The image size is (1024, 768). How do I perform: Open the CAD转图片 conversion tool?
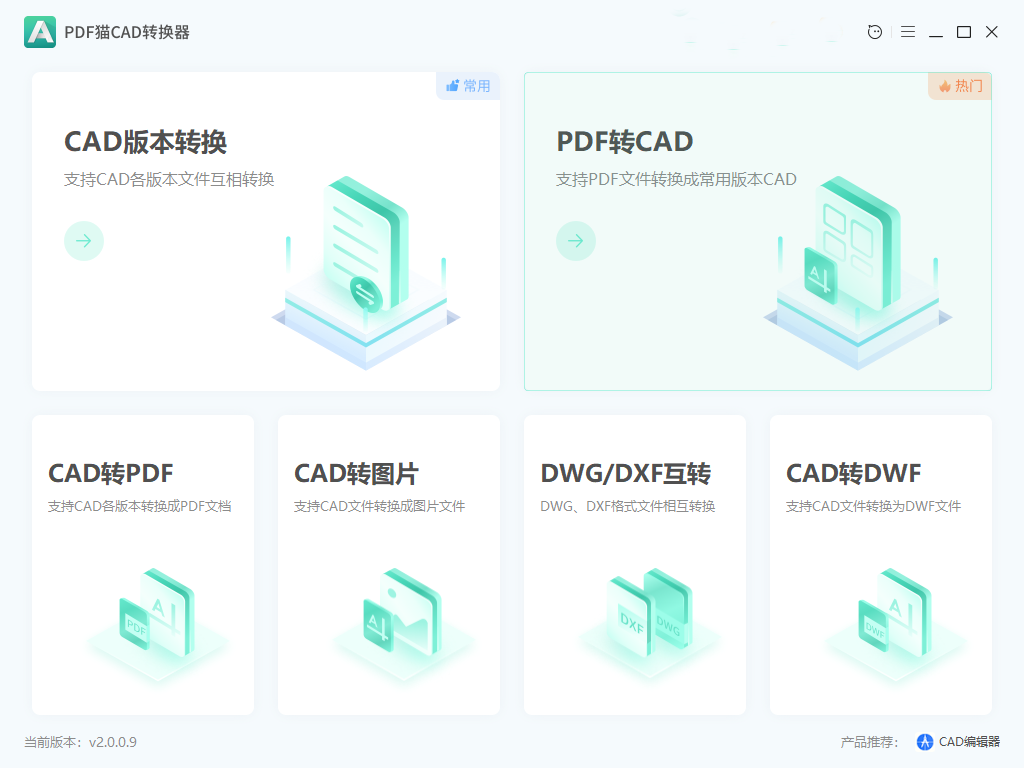coord(388,564)
